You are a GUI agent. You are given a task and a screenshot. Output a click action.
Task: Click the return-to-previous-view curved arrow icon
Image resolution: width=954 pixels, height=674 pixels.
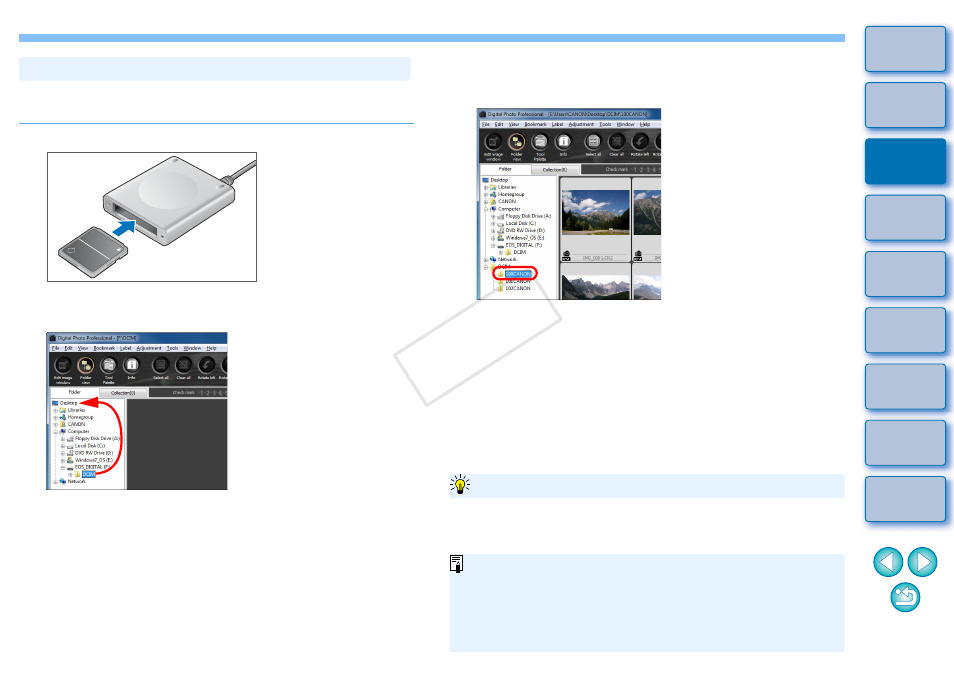905,597
